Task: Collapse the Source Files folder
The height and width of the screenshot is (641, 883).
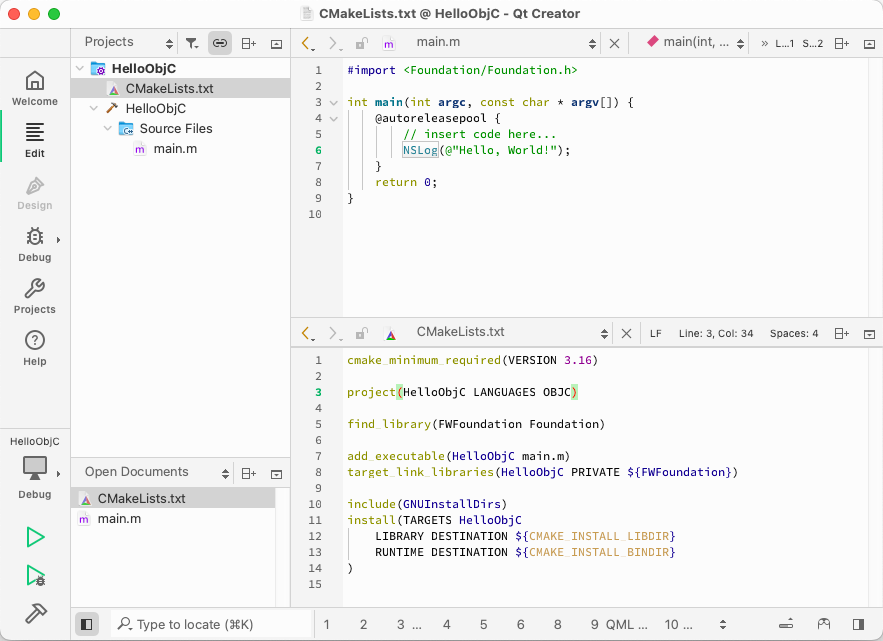Action: (x=107, y=128)
